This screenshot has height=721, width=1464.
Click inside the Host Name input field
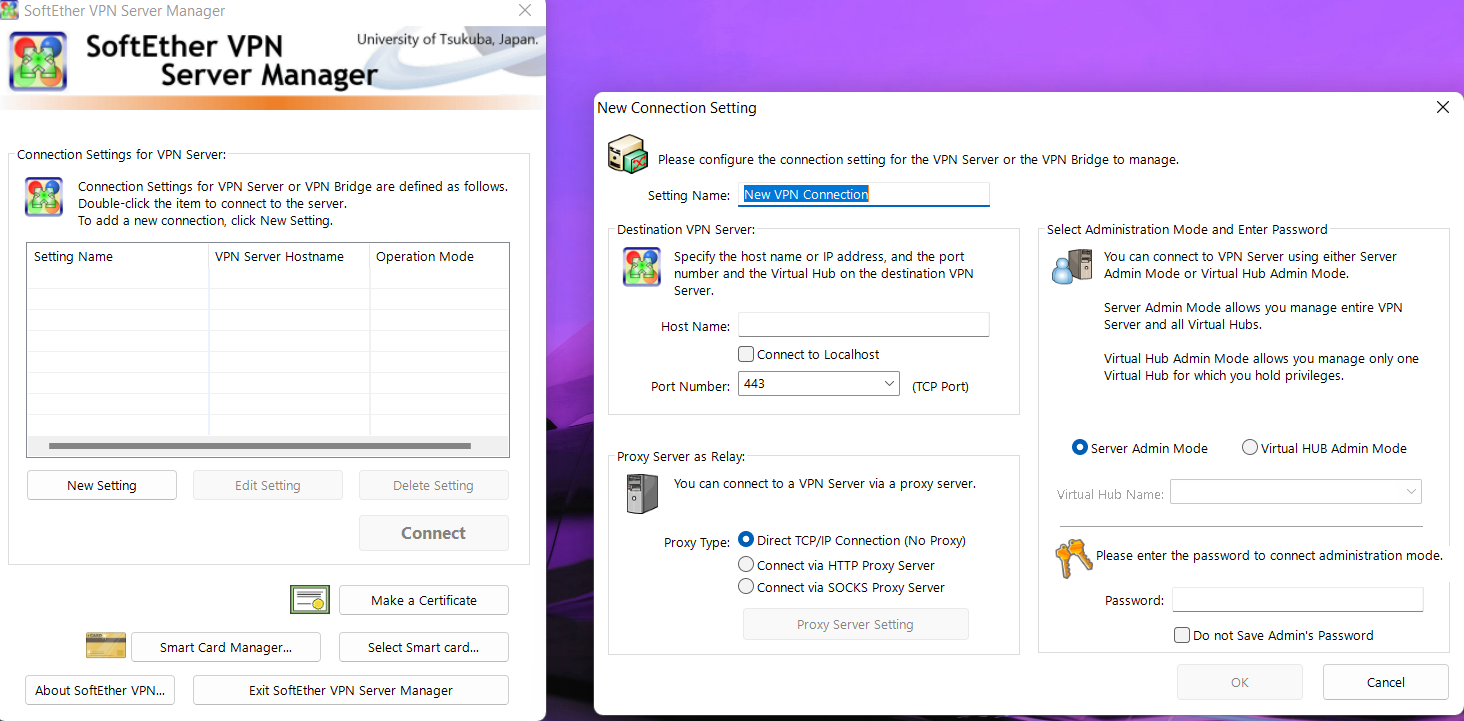(862, 324)
